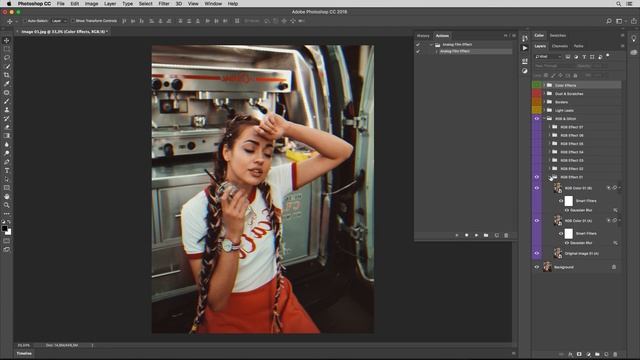This screenshot has width=640, height=360.
Task: Click the zoom percentage field in status bar
Action: pos(24,345)
